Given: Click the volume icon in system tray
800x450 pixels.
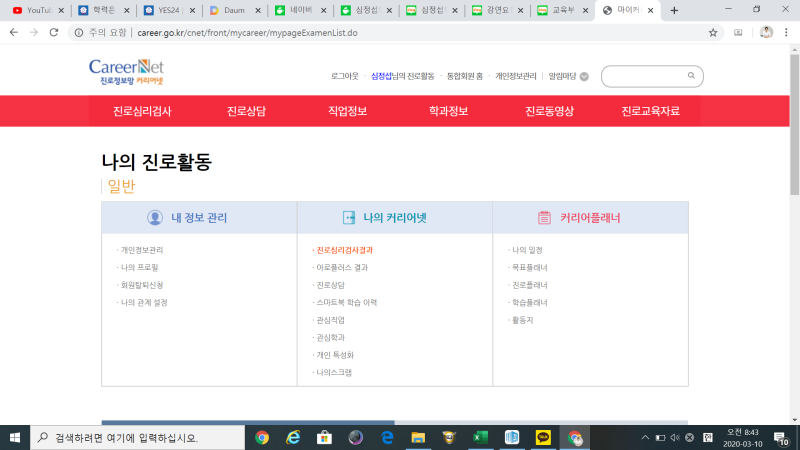Looking at the screenshot, I should pos(675,438).
